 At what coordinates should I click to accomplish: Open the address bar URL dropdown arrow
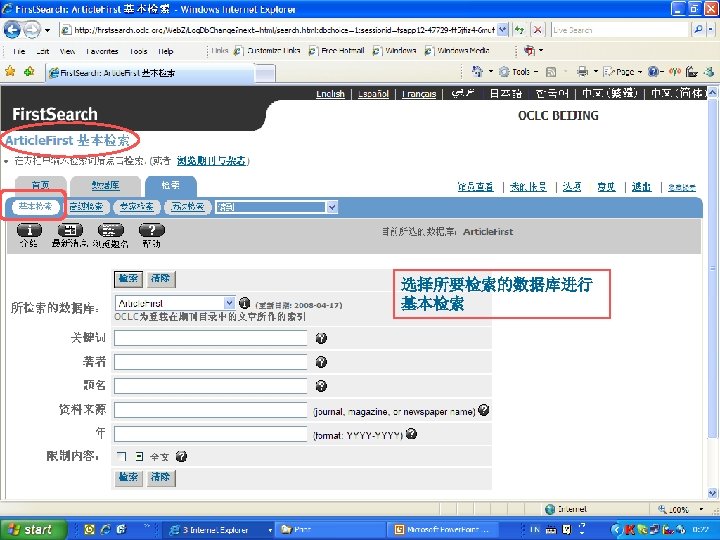pyautogui.click(x=503, y=30)
